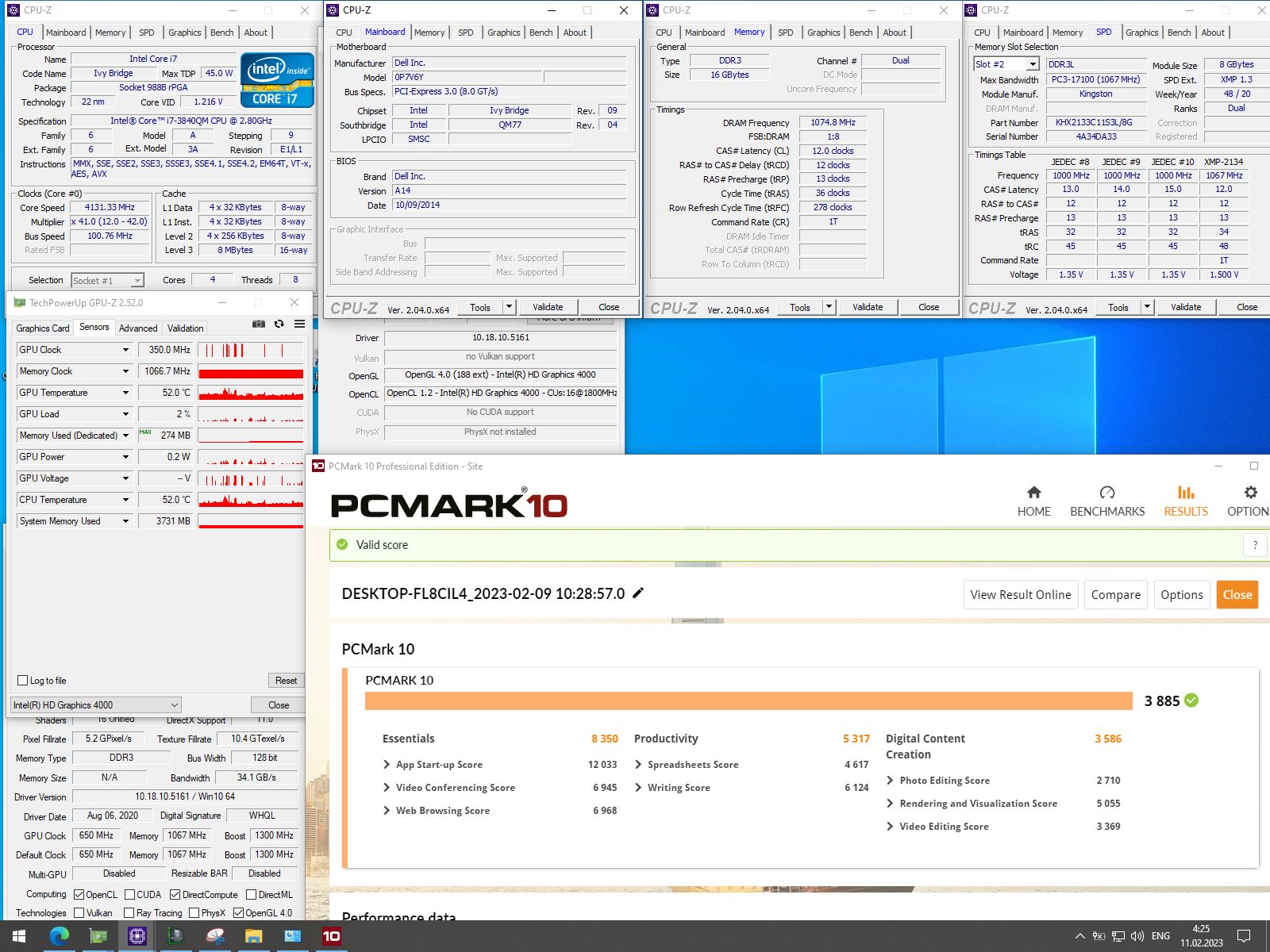Viewport: 1270px width, 952px height.
Task: Open Tools dropdown arrow in Mainboard CPU-Z window
Action: (510, 307)
